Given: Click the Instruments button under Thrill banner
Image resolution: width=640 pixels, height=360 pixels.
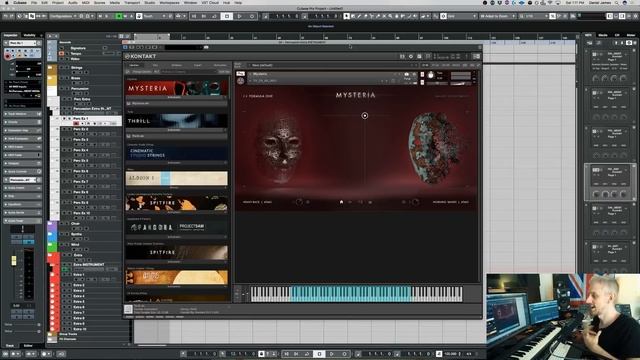Looking at the screenshot, I should coord(174,130).
